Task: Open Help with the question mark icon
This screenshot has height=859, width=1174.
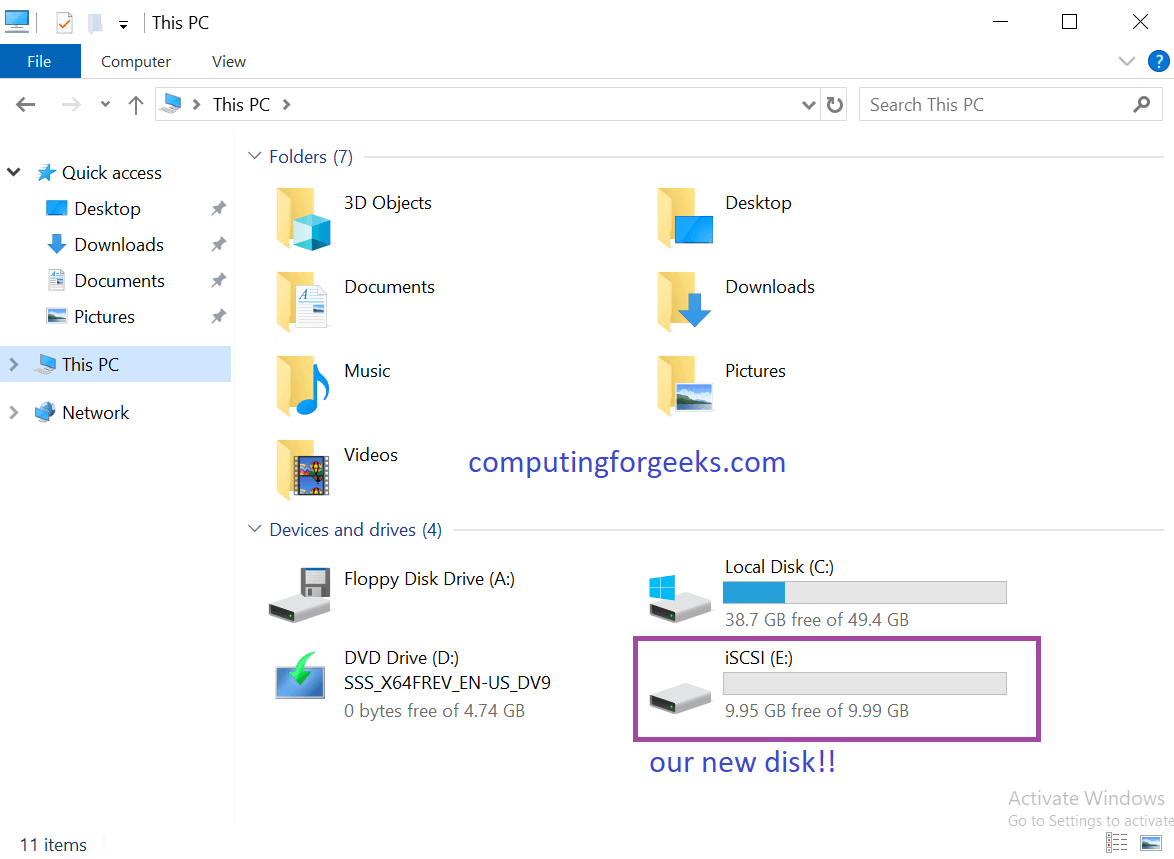Action: (x=1158, y=61)
